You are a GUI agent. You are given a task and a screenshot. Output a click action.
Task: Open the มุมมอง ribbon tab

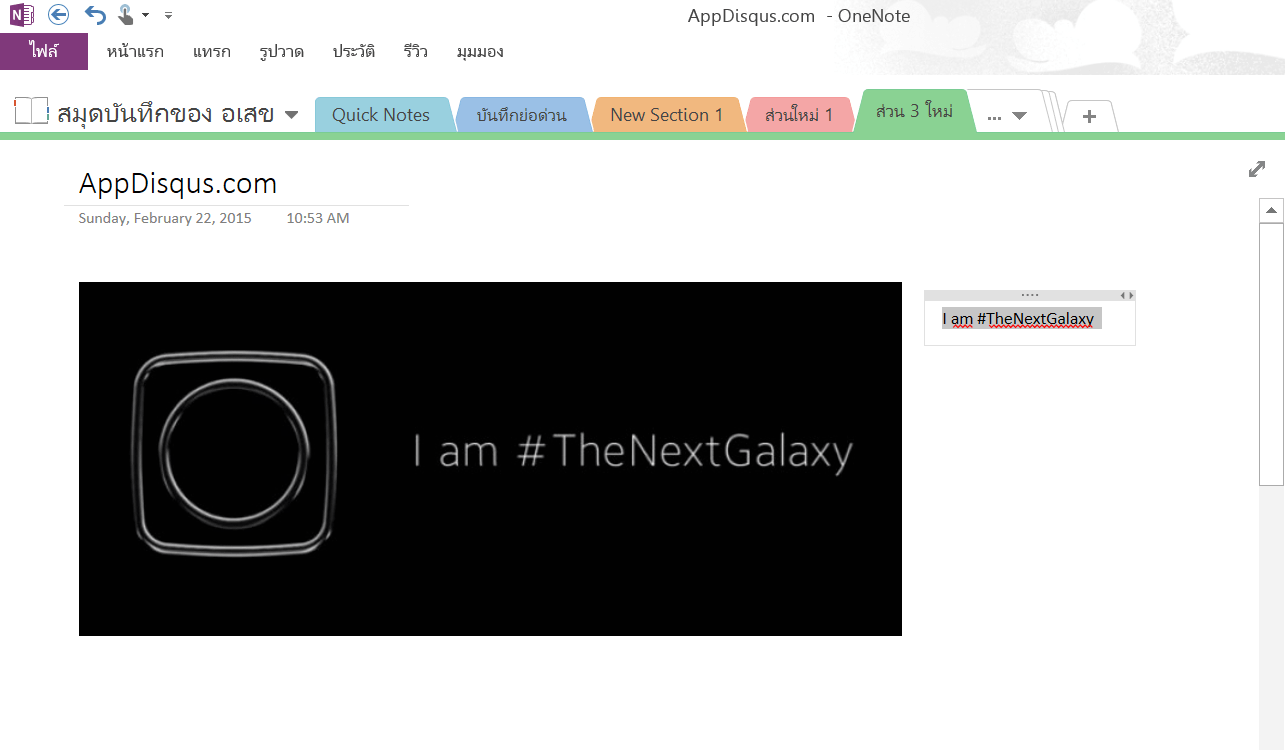click(x=480, y=52)
